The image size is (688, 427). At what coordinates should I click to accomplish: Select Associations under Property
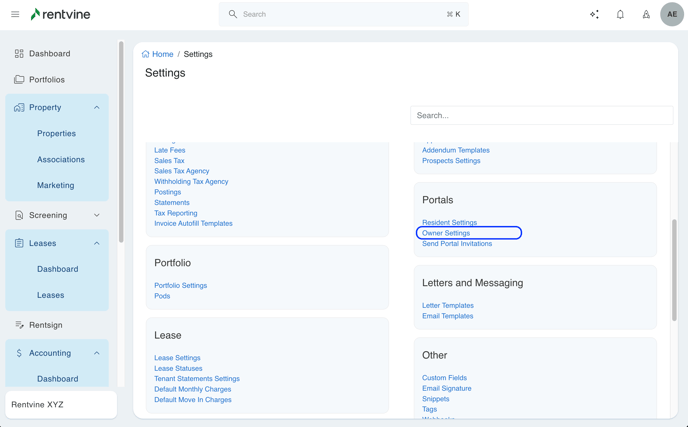point(61,159)
